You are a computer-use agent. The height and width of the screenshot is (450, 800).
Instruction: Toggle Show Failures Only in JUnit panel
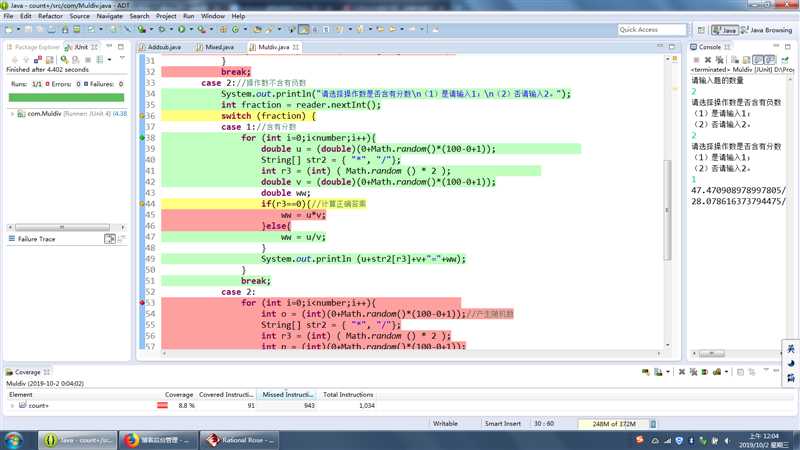point(38,60)
